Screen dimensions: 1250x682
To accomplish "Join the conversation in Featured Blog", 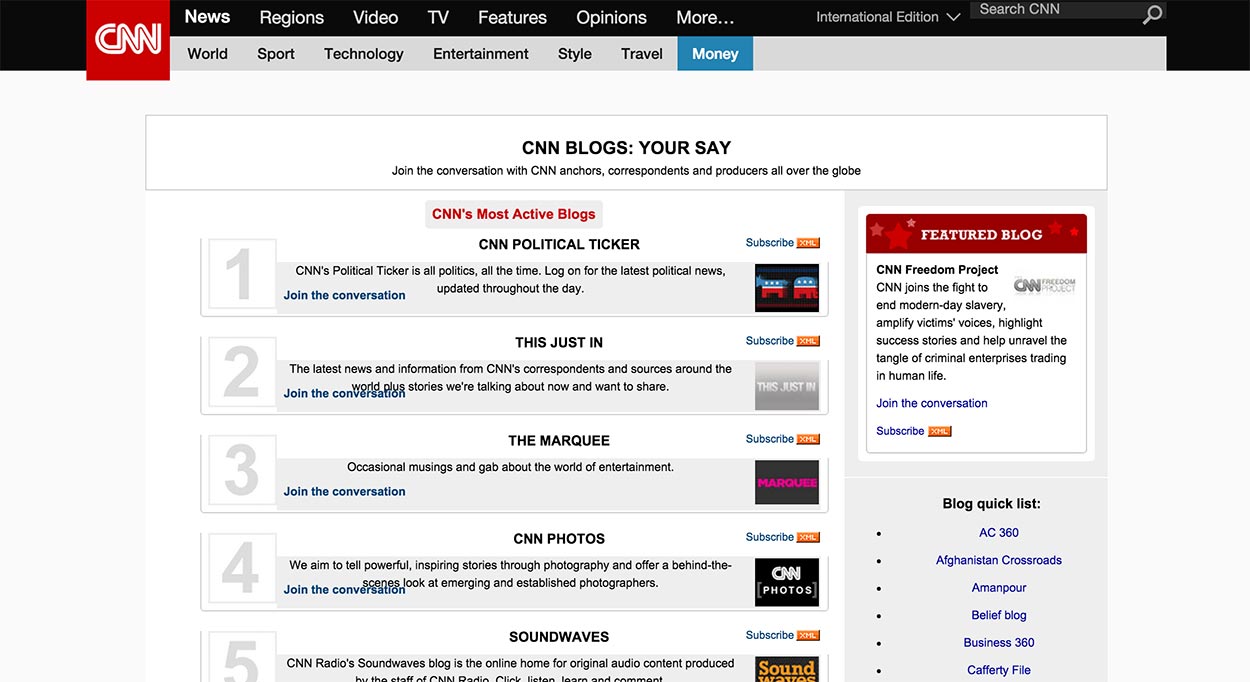I will coord(932,403).
